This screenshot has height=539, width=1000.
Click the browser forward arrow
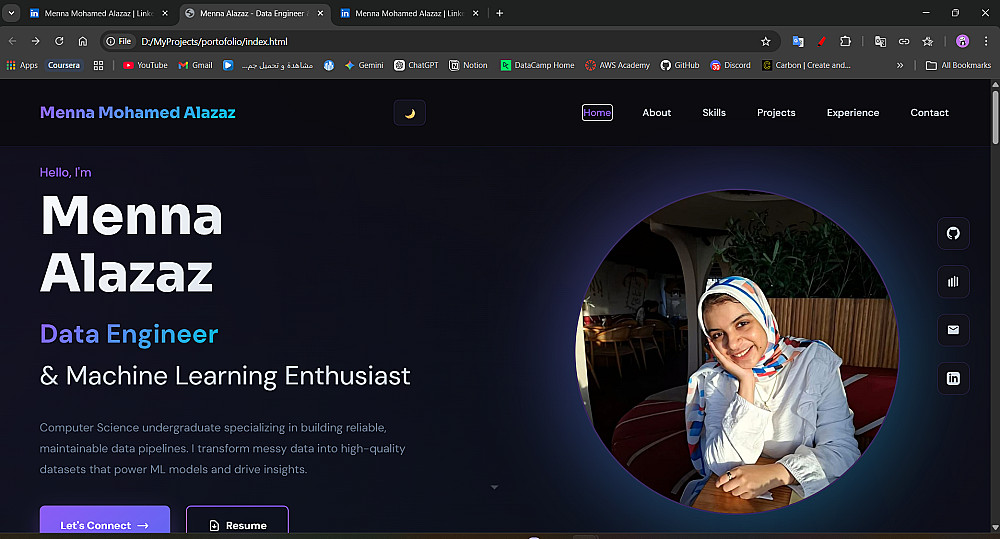(36, 41)
